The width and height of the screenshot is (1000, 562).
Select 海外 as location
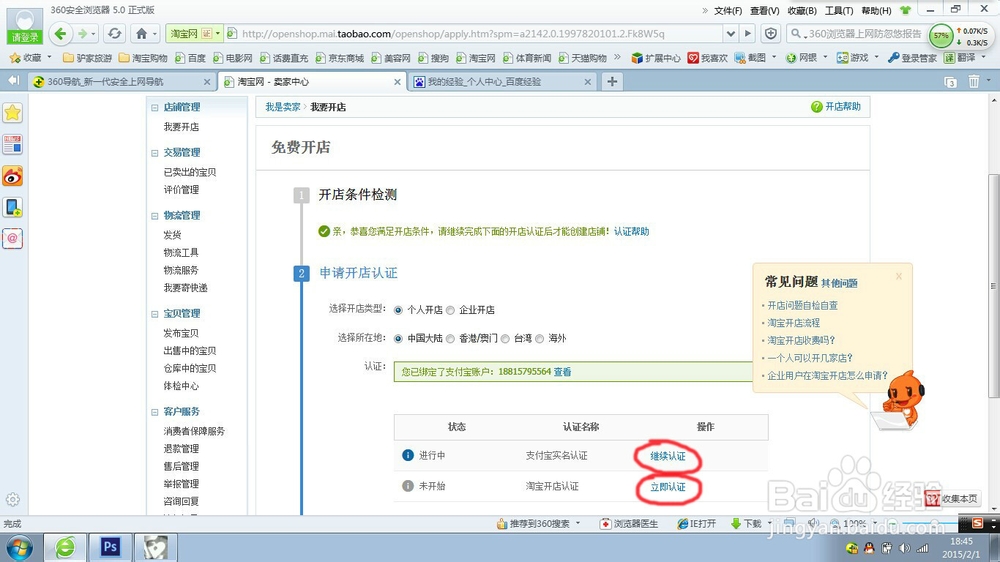540,339
